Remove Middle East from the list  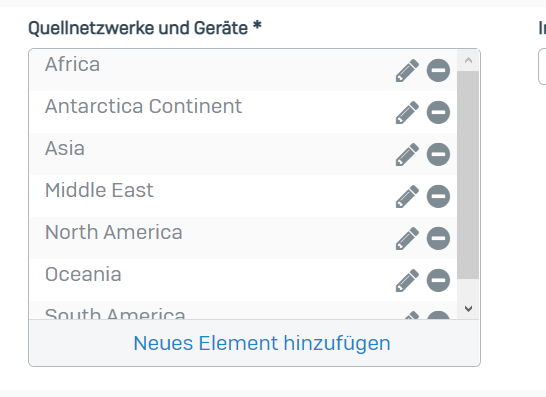[x=438, y=196]
